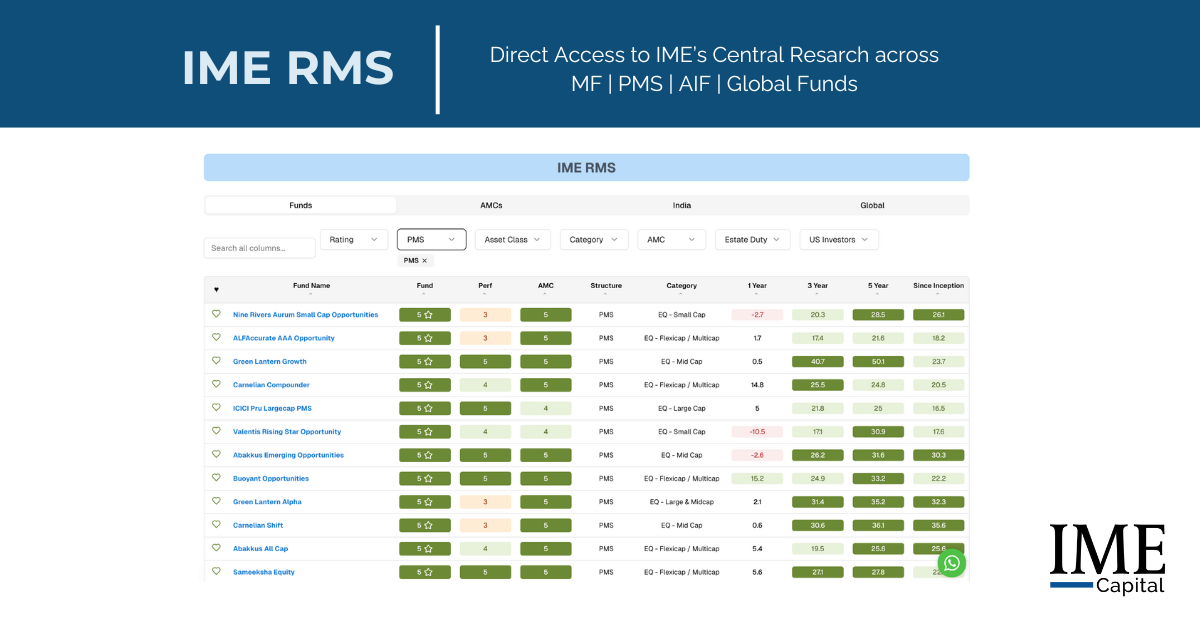Click heart icon next to Carnelian Compounder
Image resolution: width=1200 pixels, height=628 pixels.
[x=216, y=384]
